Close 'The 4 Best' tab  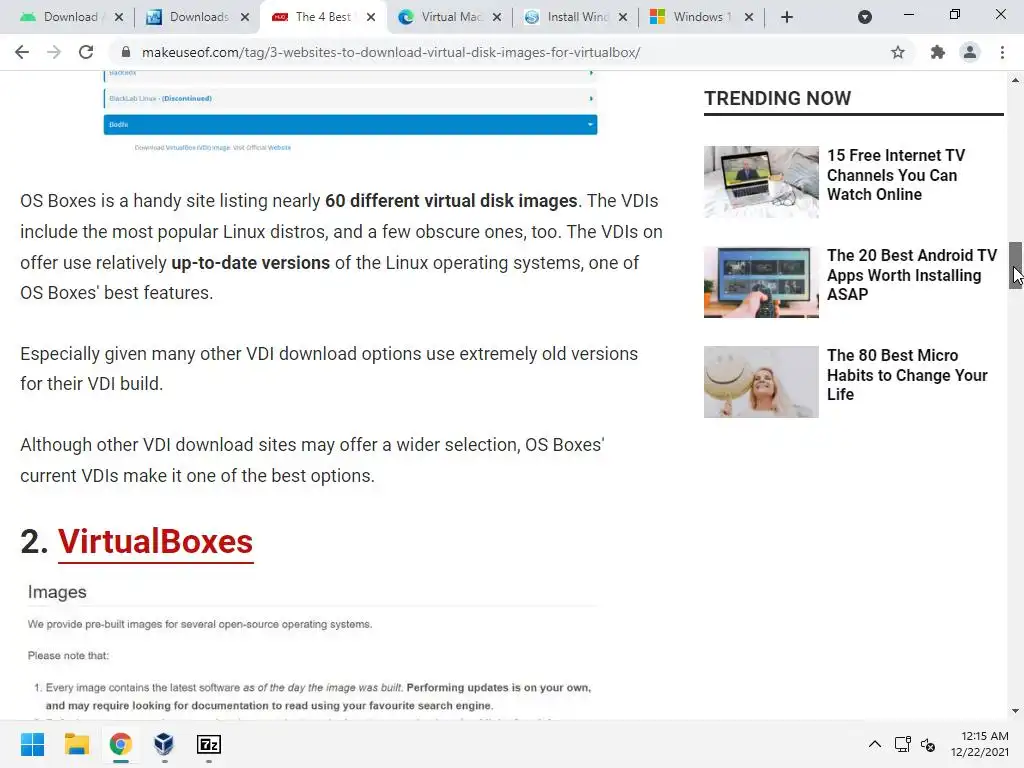371,17
